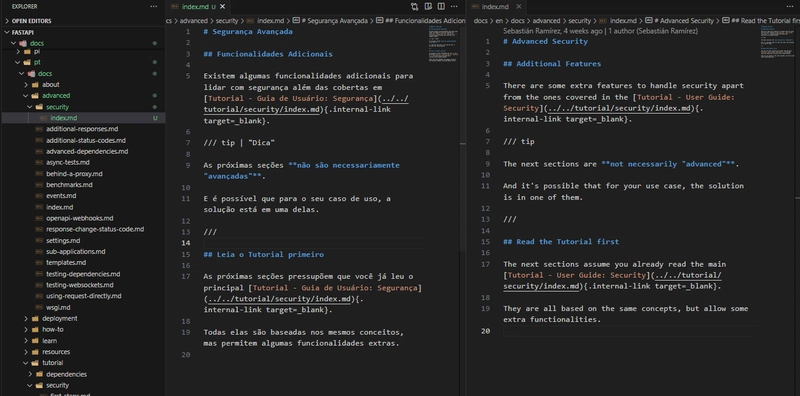800x396 pixels.
Task: Click the folder icon of the deployment folder
Action: pos(35,318)
